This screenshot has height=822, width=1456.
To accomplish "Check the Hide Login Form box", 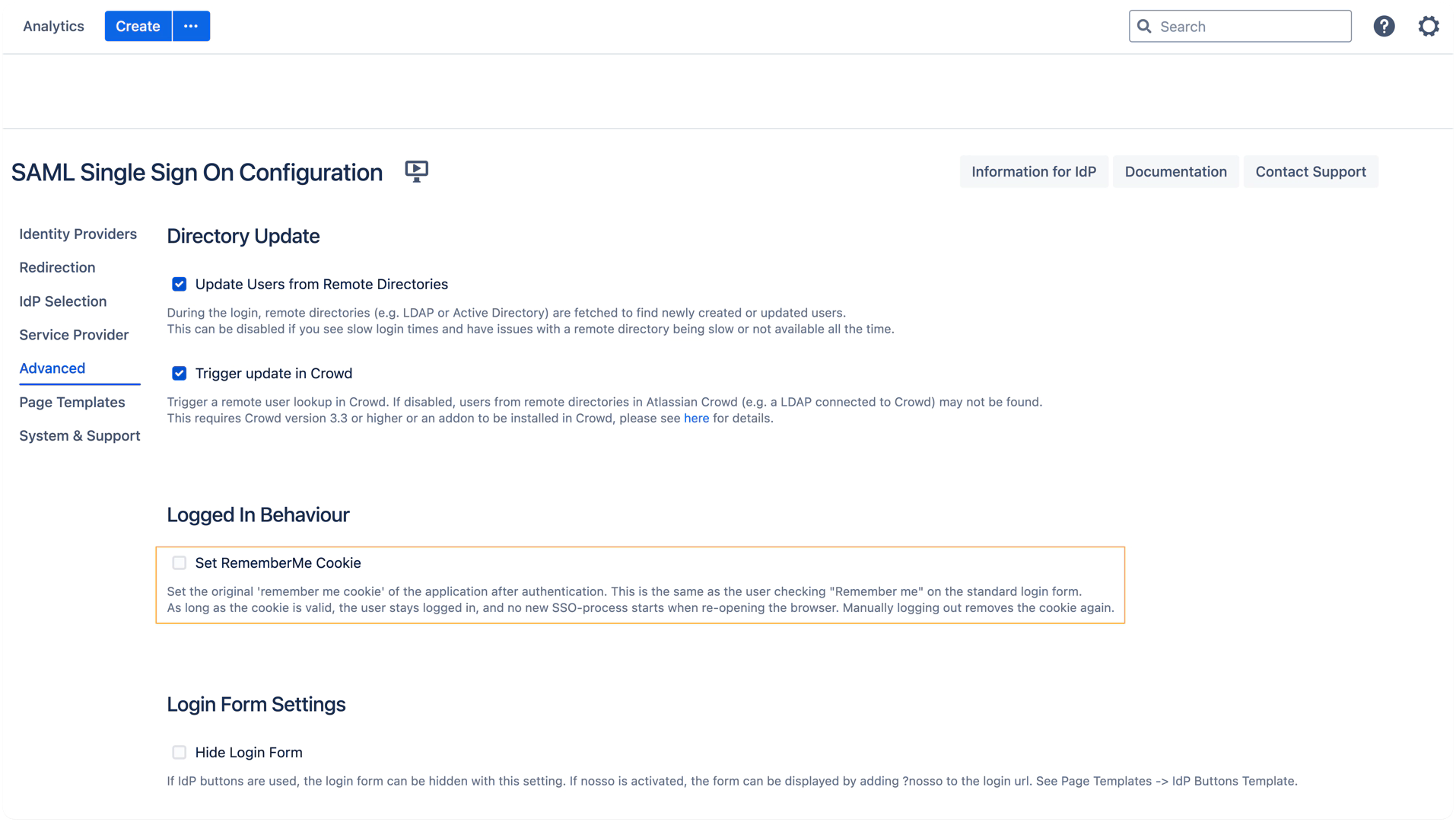I will tap(179, 752).
